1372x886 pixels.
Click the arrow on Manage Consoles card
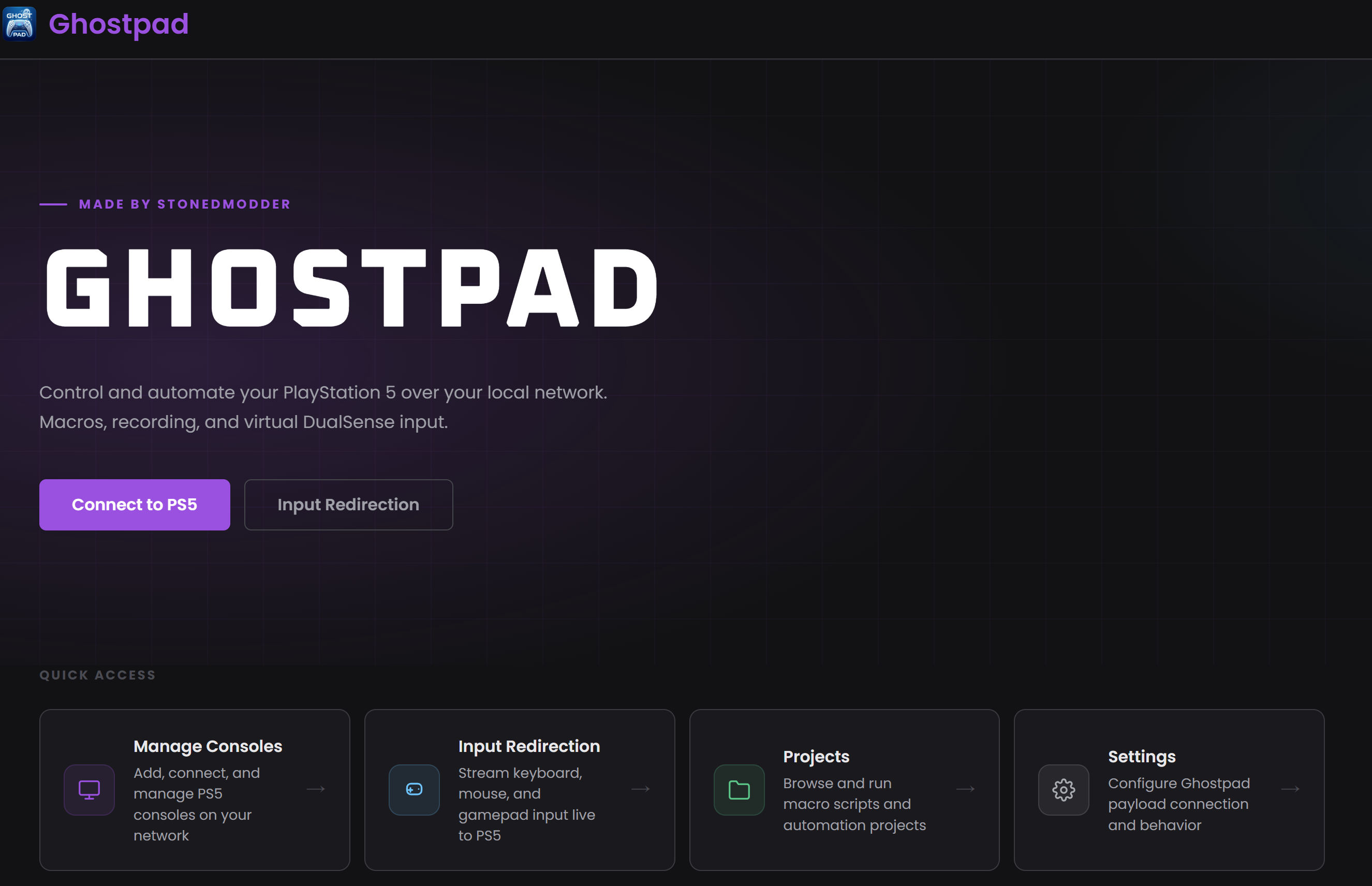coord(316,789)
